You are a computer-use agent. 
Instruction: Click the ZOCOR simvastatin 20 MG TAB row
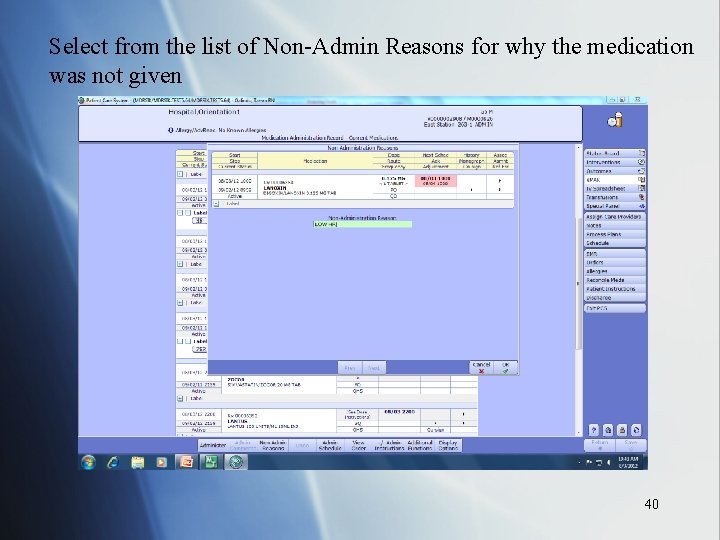coord(278,383)
